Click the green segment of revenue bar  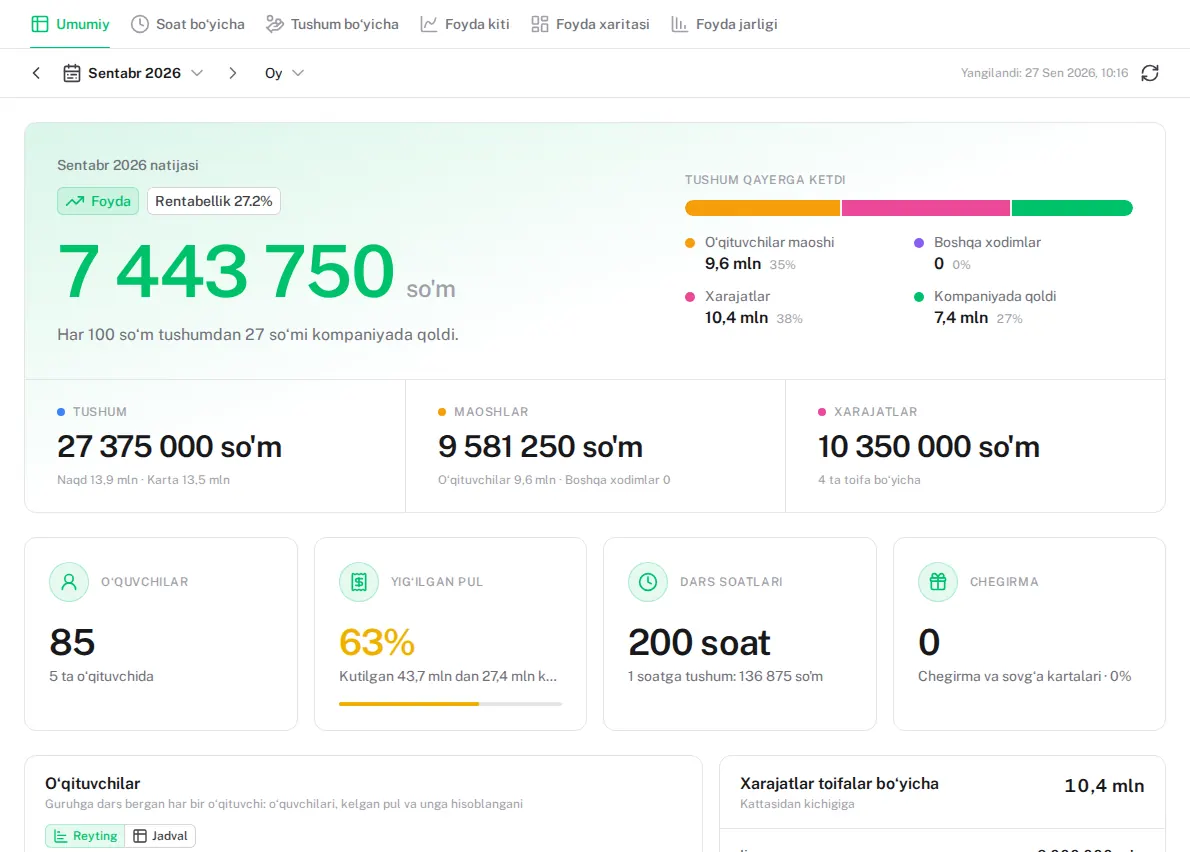(1072, 208)
